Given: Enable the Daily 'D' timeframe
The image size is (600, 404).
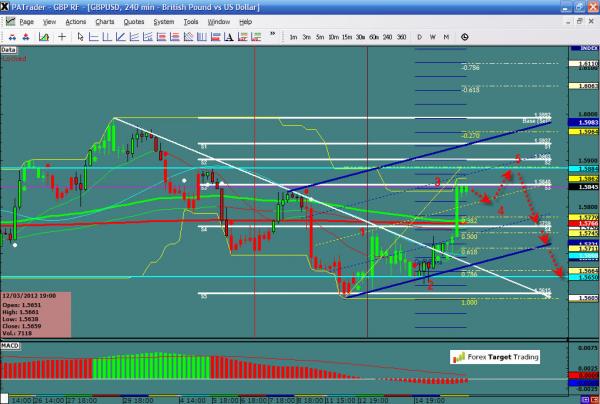Looking at the screenshot, I should click(419, 37).
